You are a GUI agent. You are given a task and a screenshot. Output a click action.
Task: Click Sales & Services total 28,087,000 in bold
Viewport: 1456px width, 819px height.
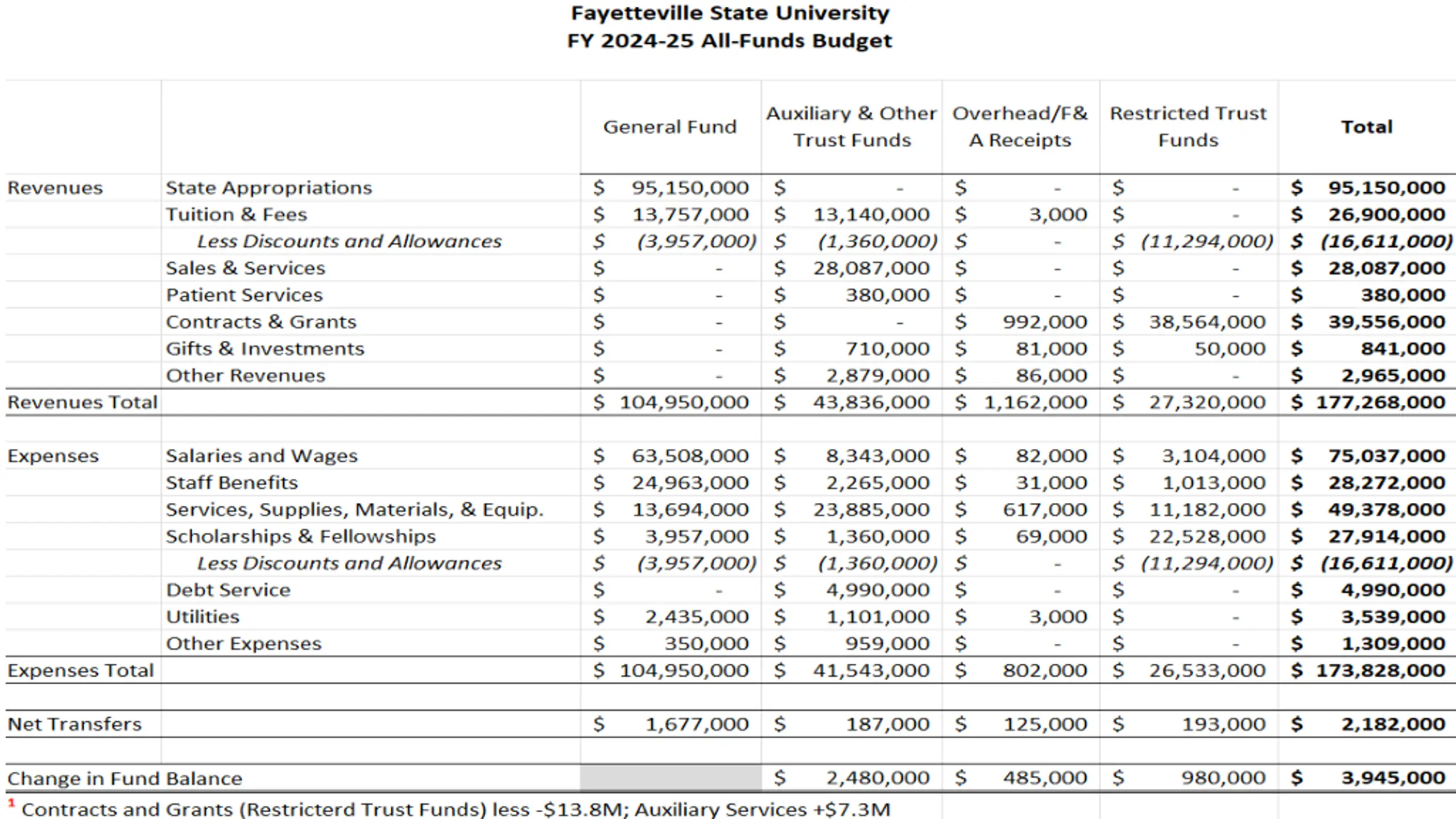[x=1387, y=268]
